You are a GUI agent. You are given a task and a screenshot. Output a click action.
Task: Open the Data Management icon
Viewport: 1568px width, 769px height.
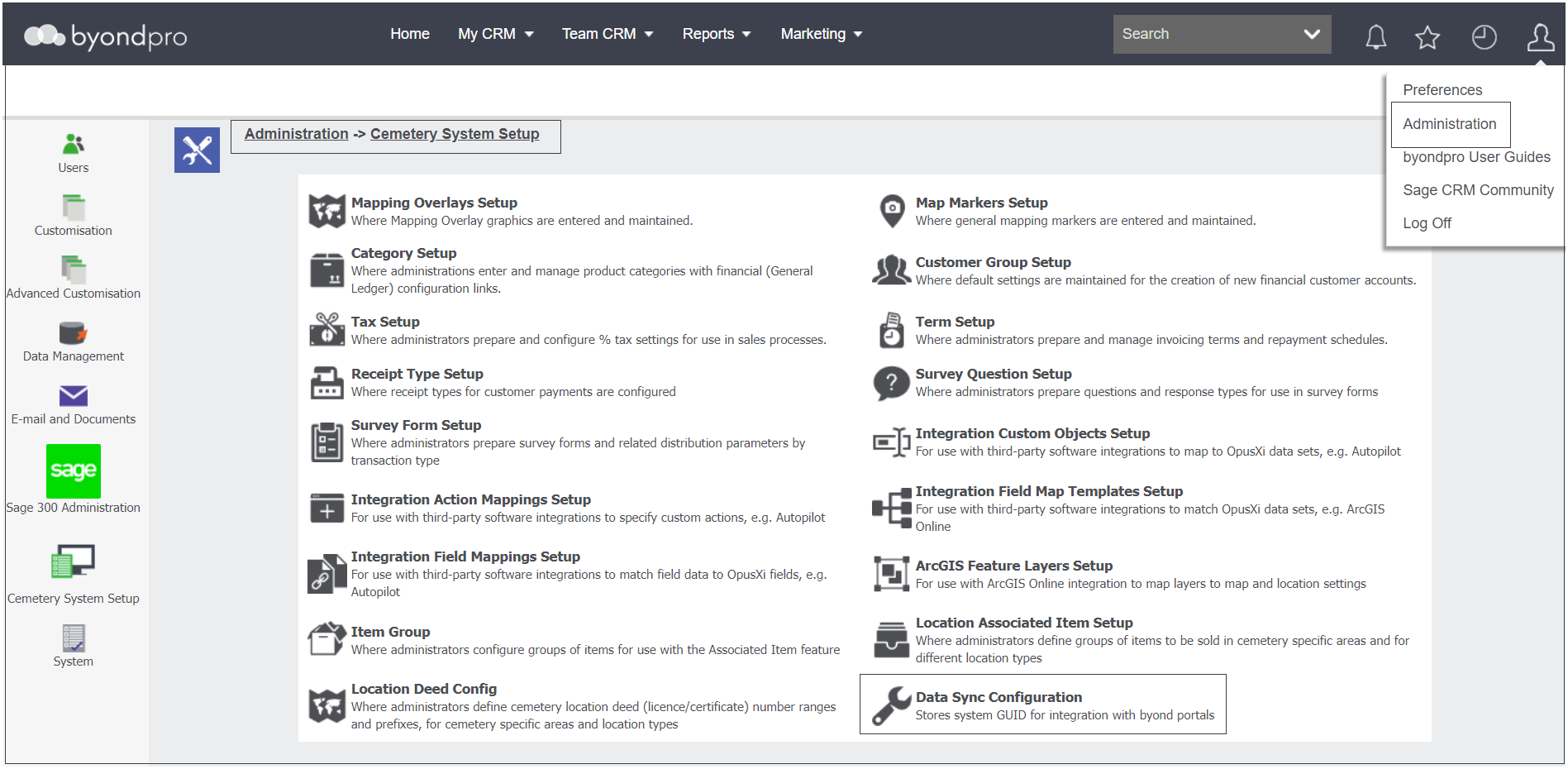(x=74, y=333)
